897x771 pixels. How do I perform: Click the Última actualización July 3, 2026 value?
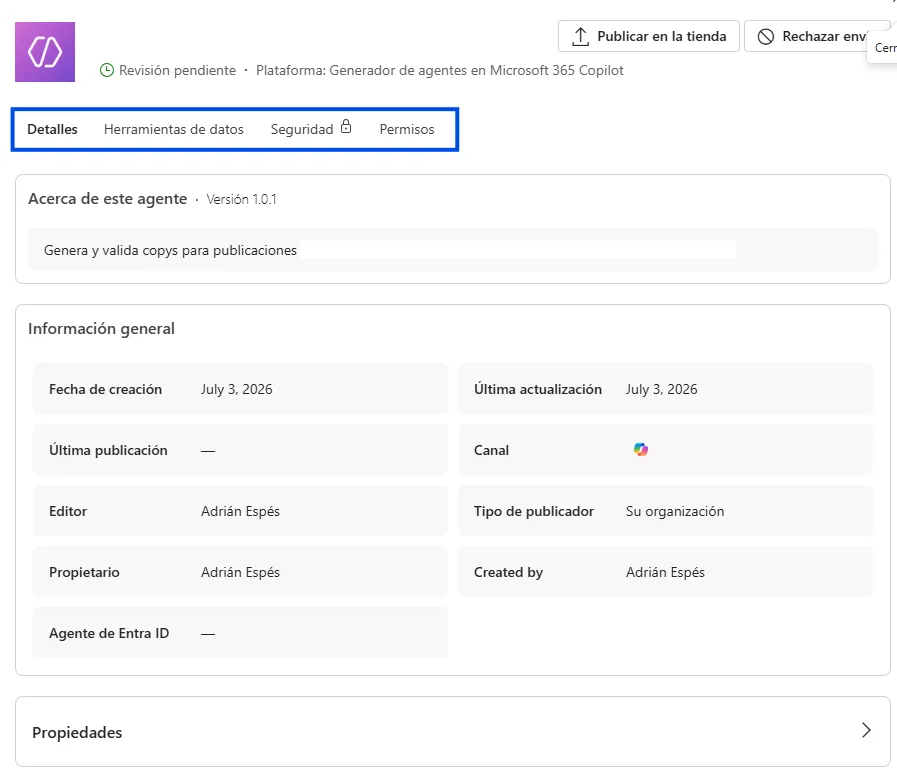point(661,389)
